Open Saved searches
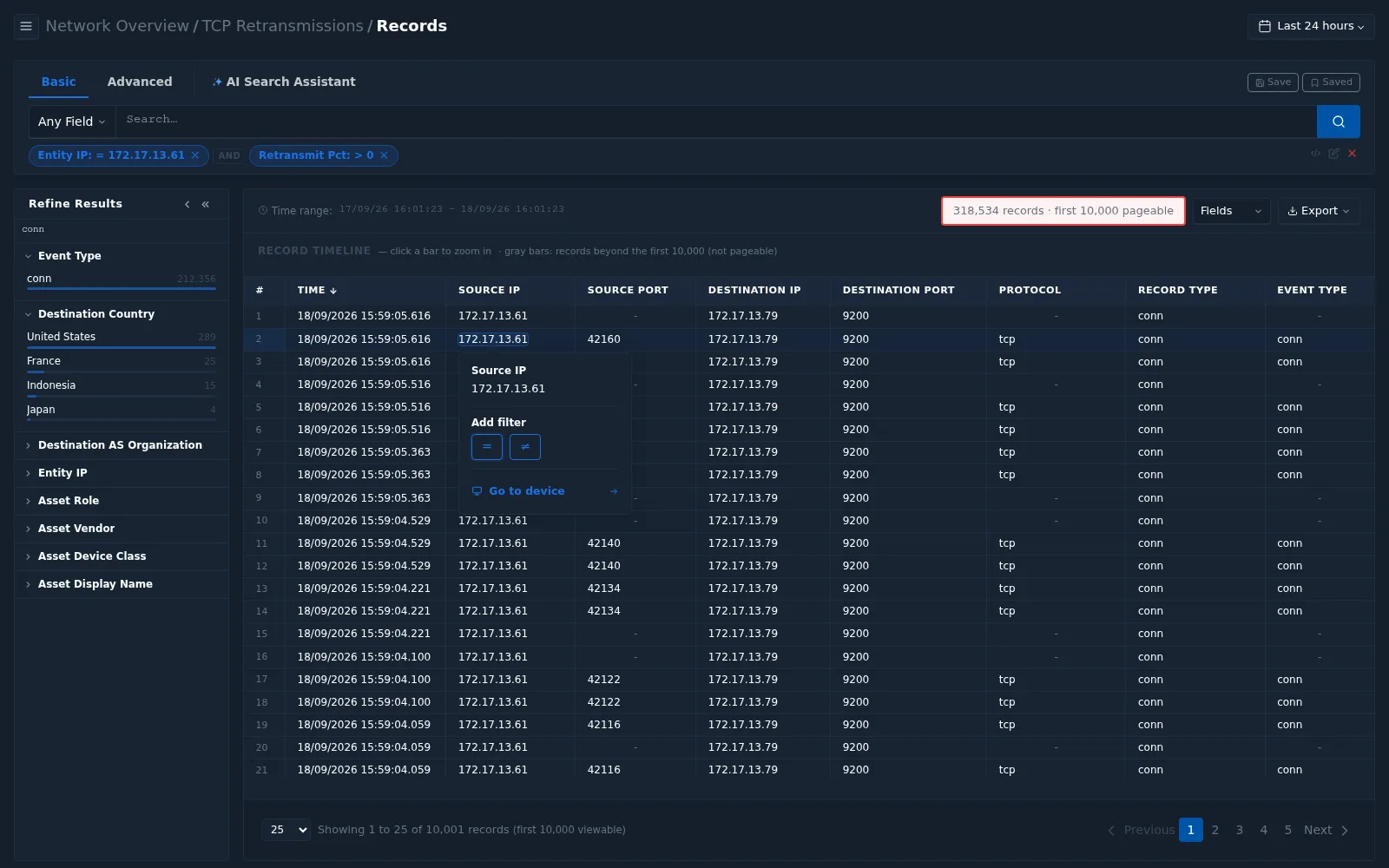This screenshot has width=1389, height=868. [1331, 82]
